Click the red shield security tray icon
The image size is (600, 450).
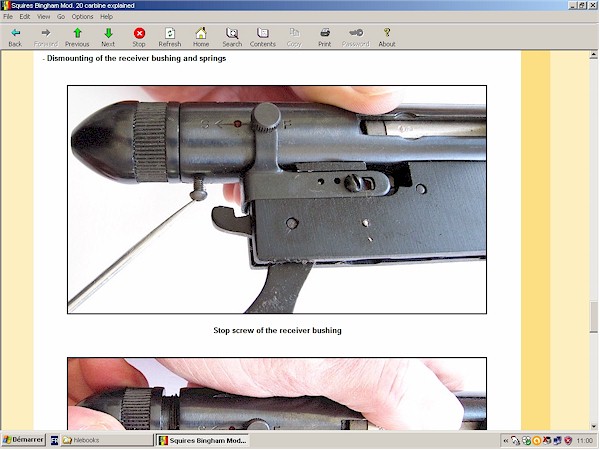point(568,441)
